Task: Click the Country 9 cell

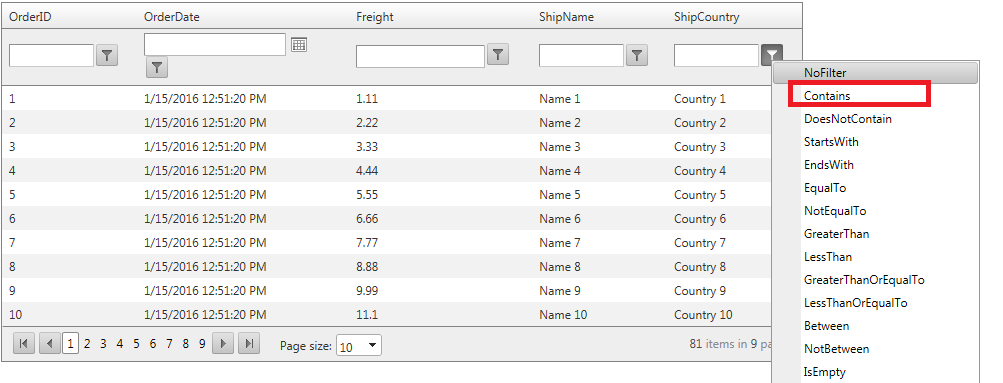Action: 700,291
